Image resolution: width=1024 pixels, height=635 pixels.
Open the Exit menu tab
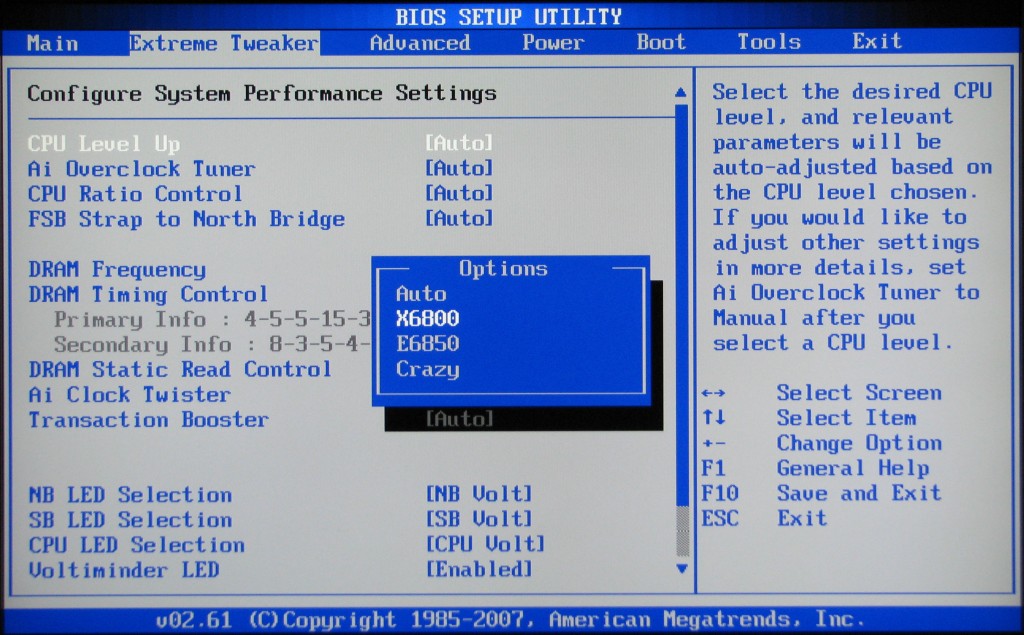click(876, 42)
